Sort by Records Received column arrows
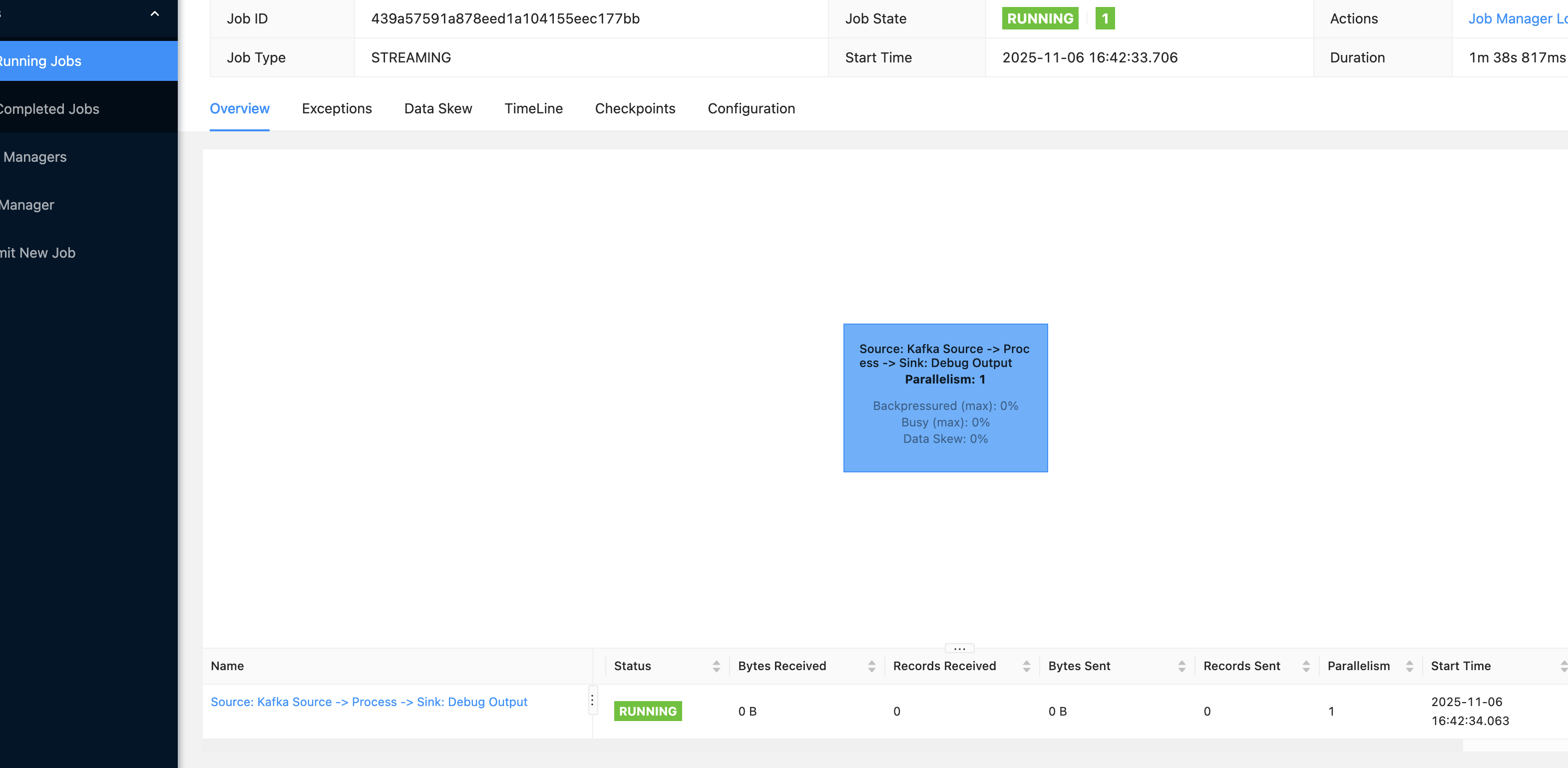Viewport: 1568px width, 768px height. tap(1026, 666)
